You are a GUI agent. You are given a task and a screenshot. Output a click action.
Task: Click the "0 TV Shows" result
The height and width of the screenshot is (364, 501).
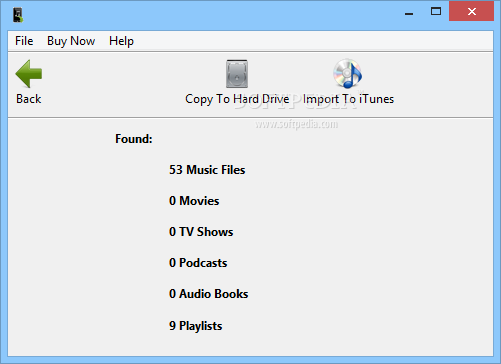tap(201, 232)
